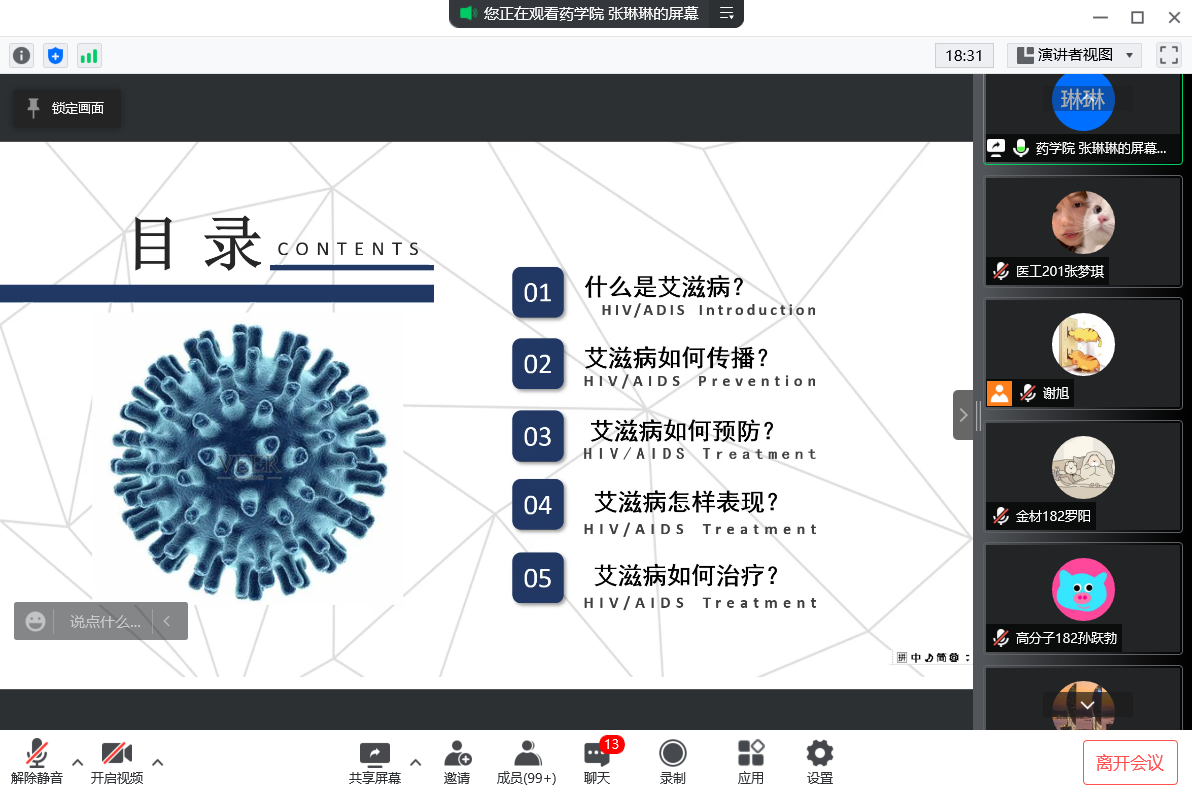This screenshot has width=1192, height=792.
Task: Click the blue security shield icon
Action: click(55, 56)
